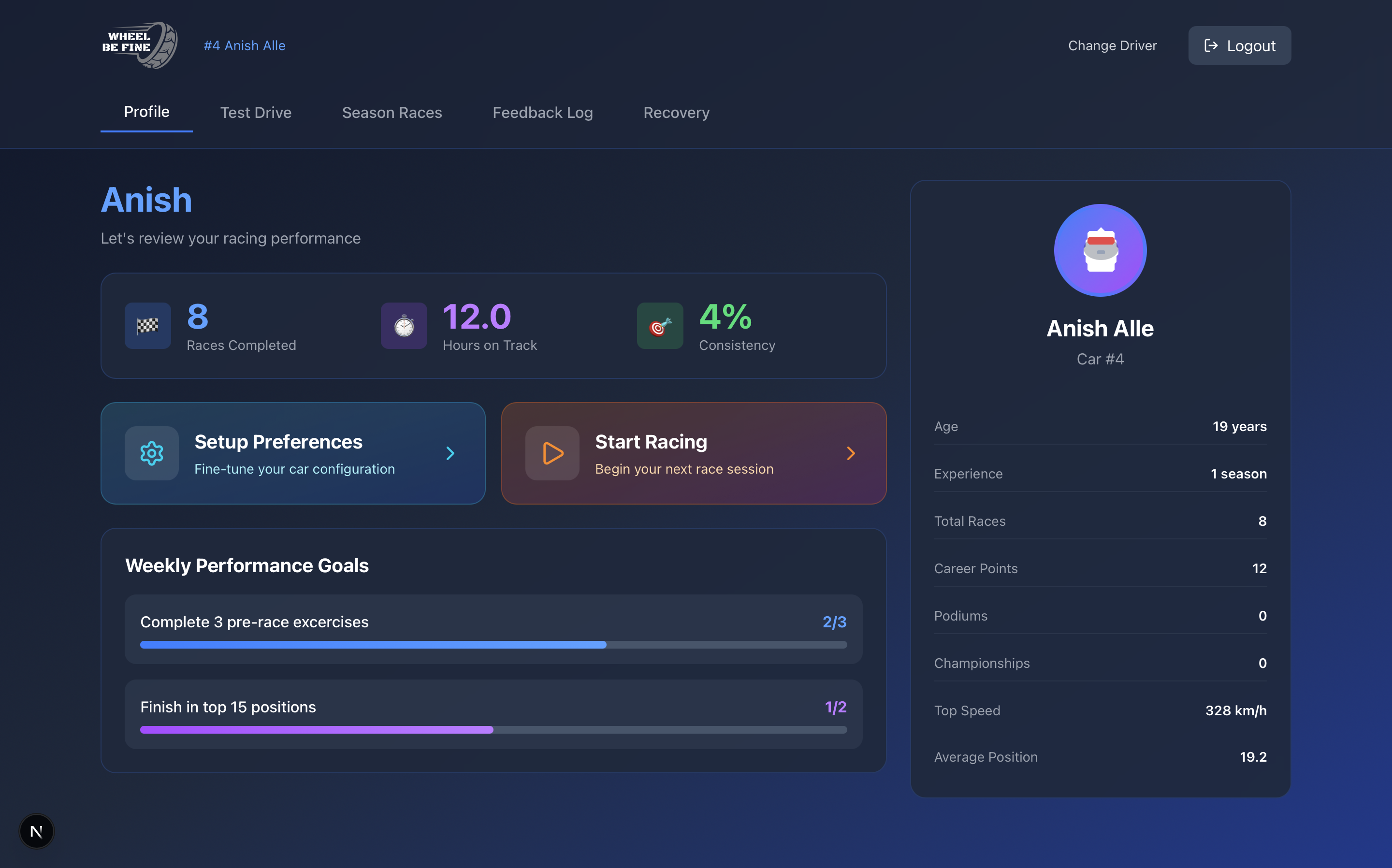Expand Setup Preferences via its chevron arrow
Viewport: 1392px width, 868px height.
(450, 453)
